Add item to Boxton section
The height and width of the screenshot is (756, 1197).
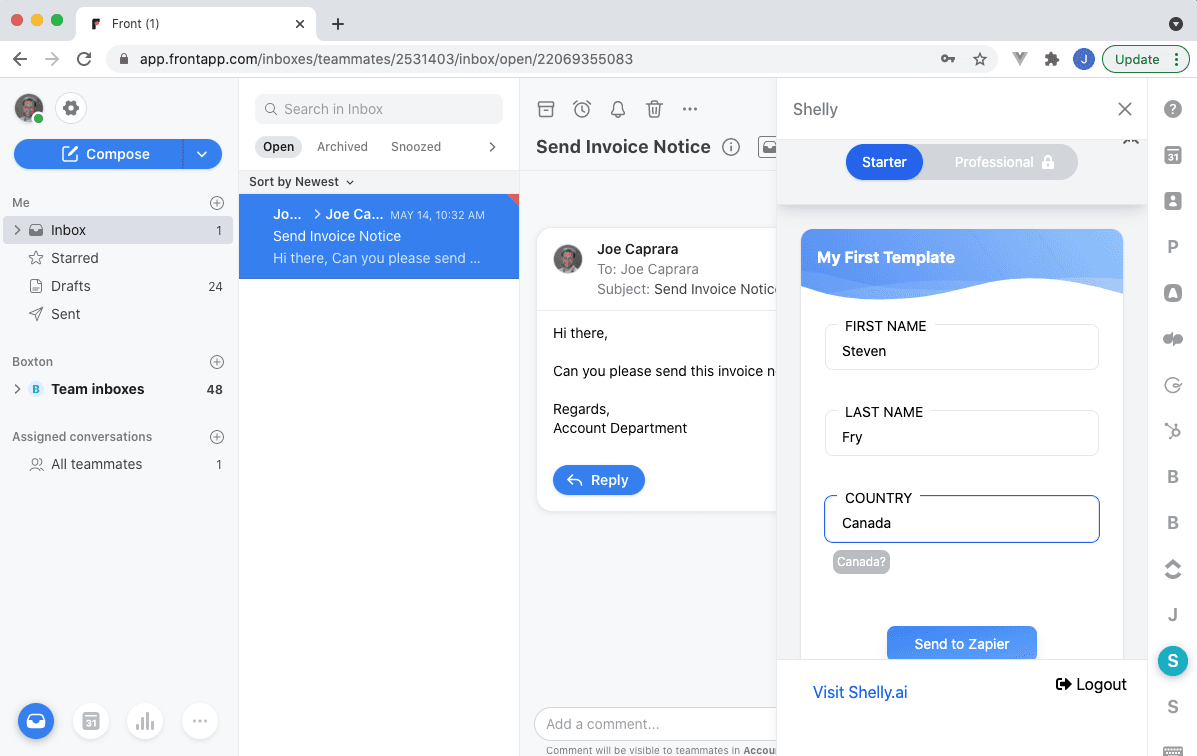point(217,362)
